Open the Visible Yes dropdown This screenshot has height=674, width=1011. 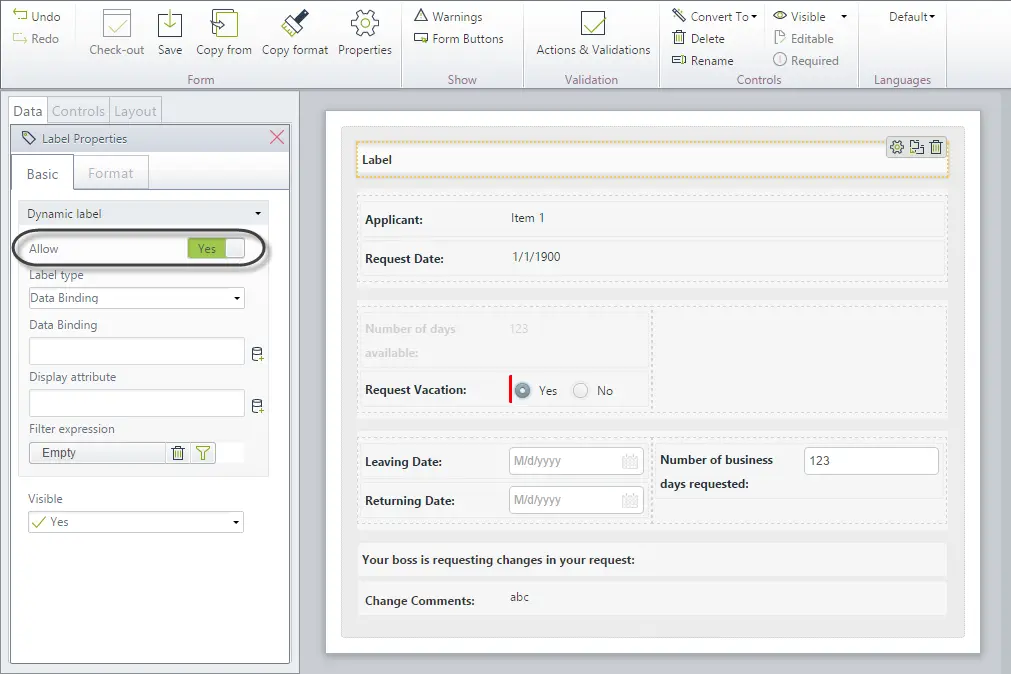[136, 522]
